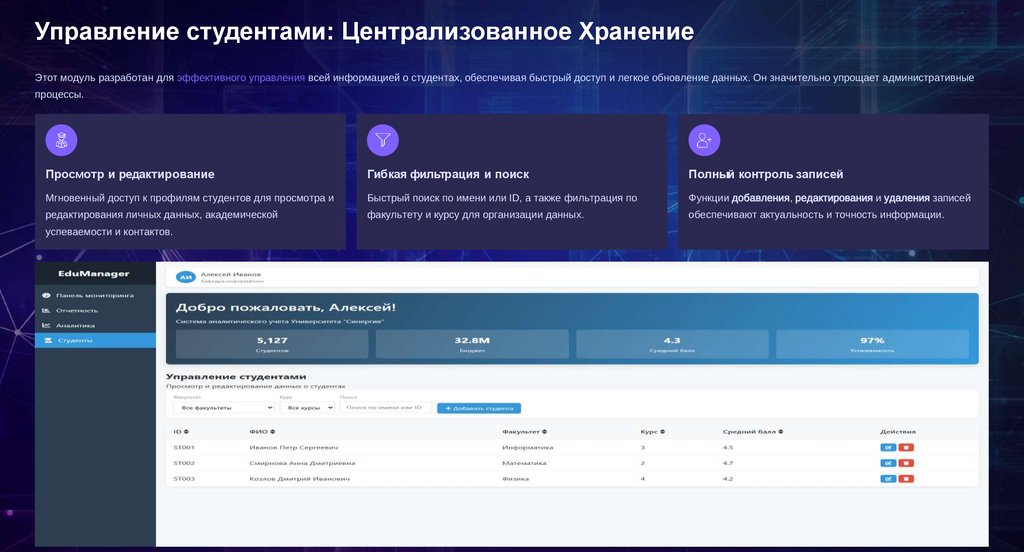1024x552 pixels.
Task: Click the эффективного управления link
Action: pyautogui.click(x=240, y=78)
